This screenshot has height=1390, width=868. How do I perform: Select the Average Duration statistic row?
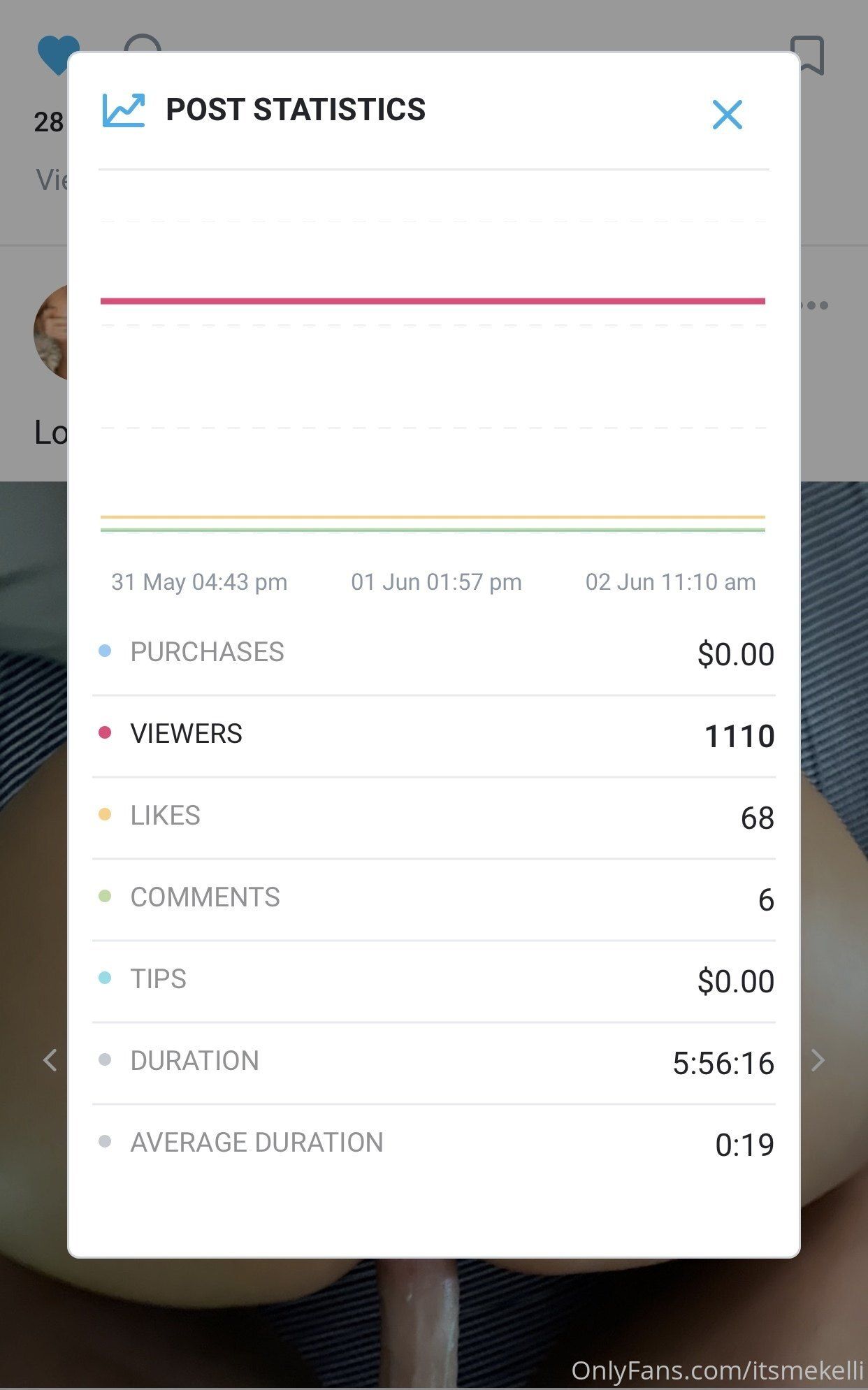(434, 1145)
